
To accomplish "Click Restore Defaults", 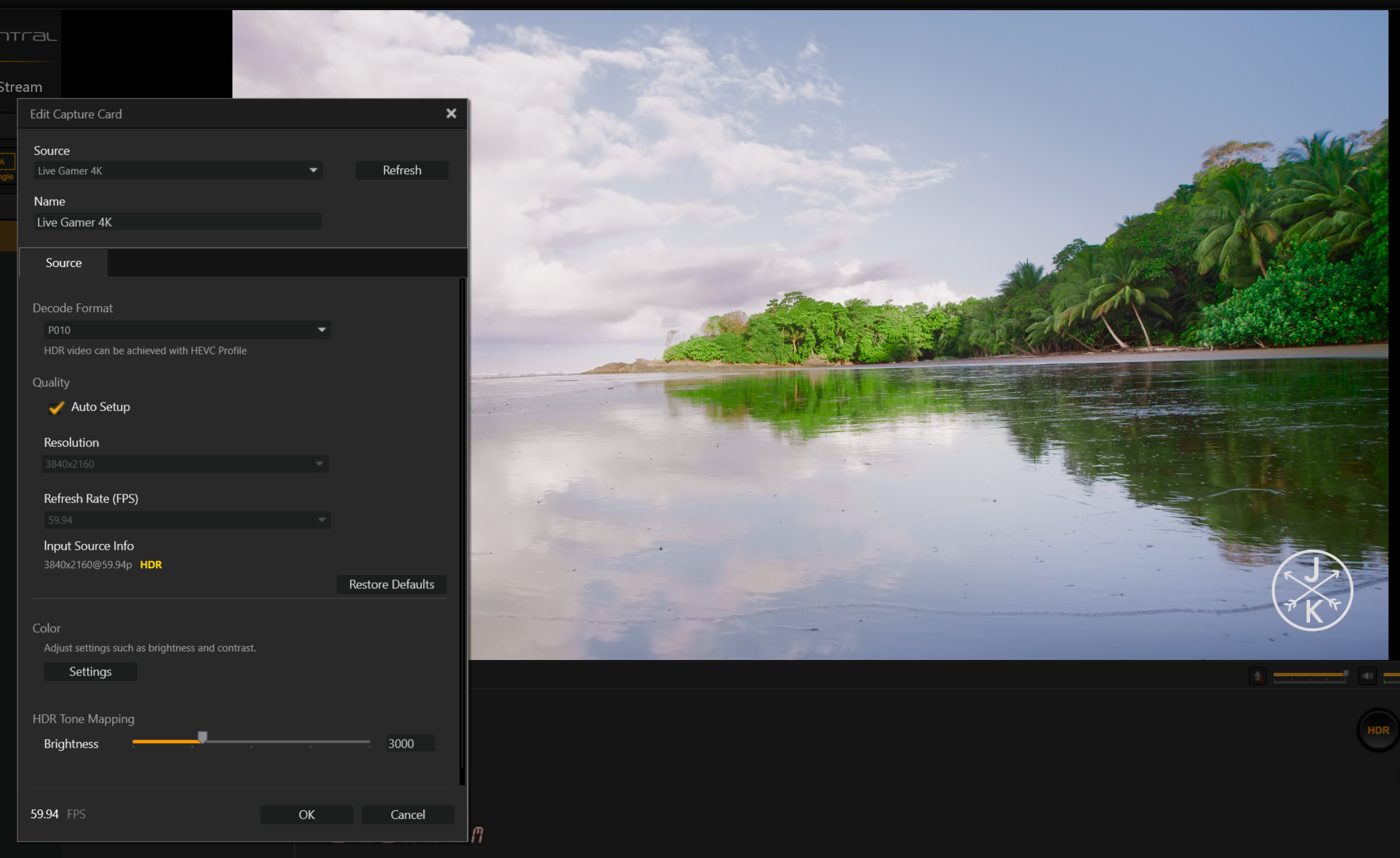I will (391, 584).
